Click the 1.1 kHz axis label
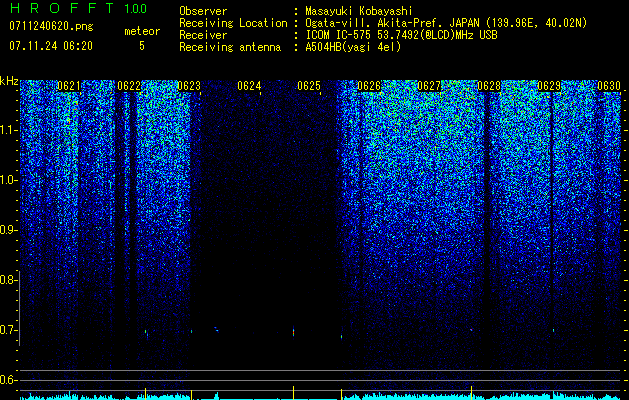The height and width of the screenshot is (400, 629). point(9,130)
